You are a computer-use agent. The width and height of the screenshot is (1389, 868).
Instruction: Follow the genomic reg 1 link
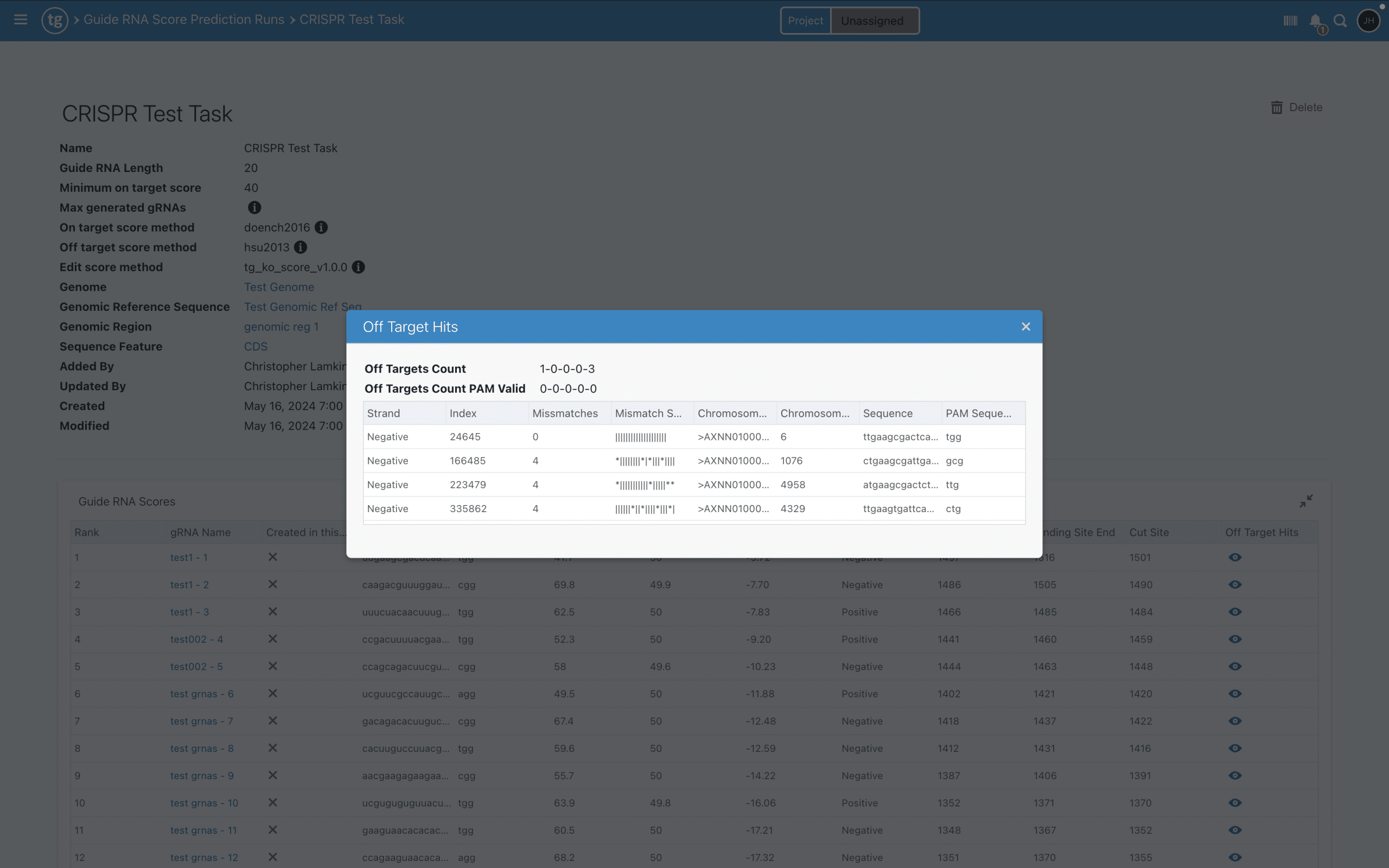coord(281,326)
